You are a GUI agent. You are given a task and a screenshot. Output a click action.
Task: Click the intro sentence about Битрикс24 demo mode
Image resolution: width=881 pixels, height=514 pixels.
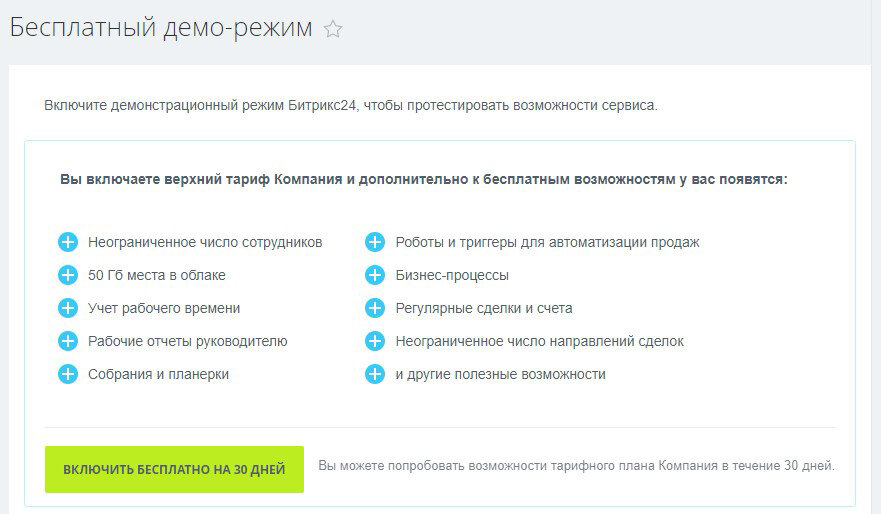[351, 105]
